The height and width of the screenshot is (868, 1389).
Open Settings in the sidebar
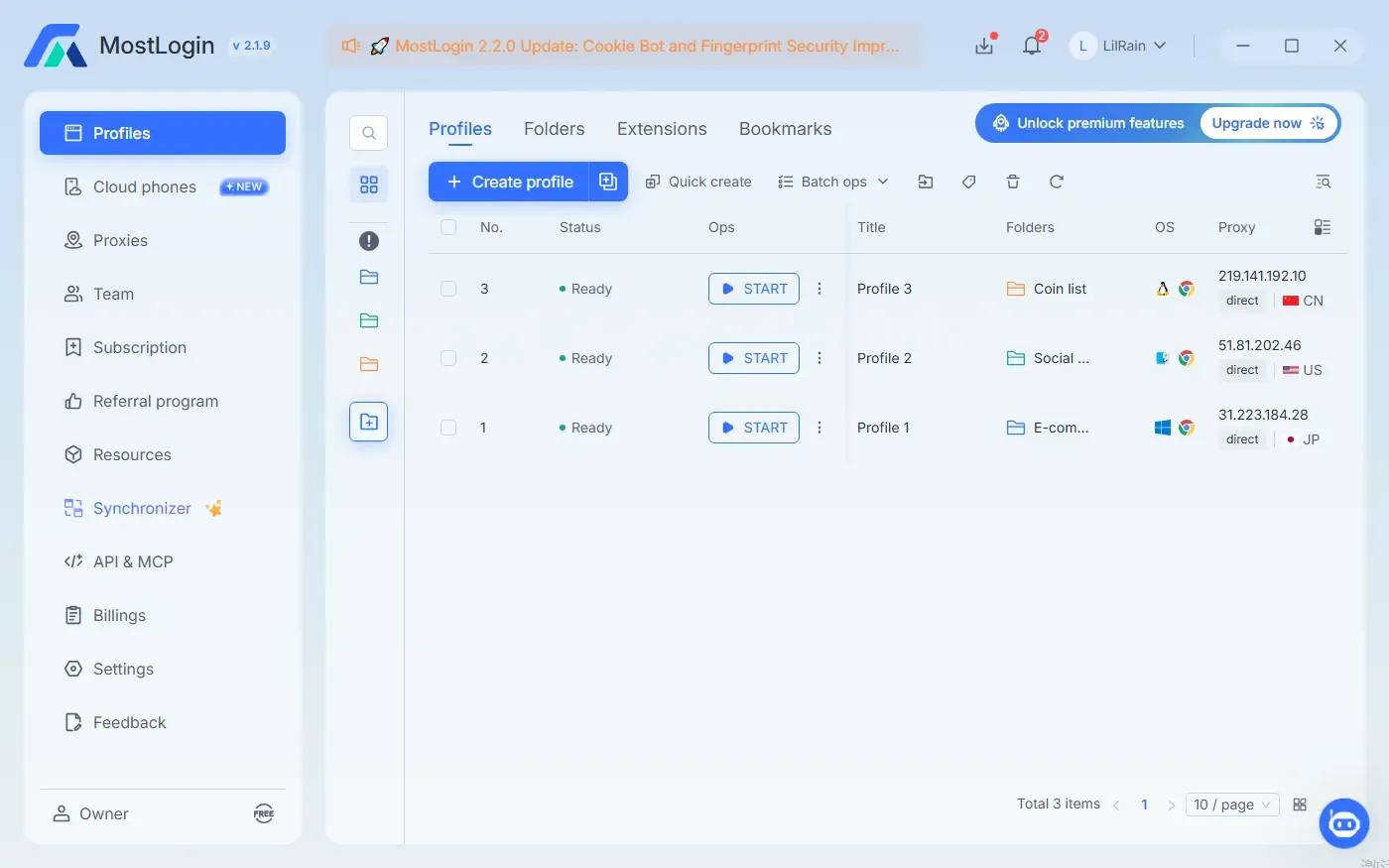coord(163,669)
